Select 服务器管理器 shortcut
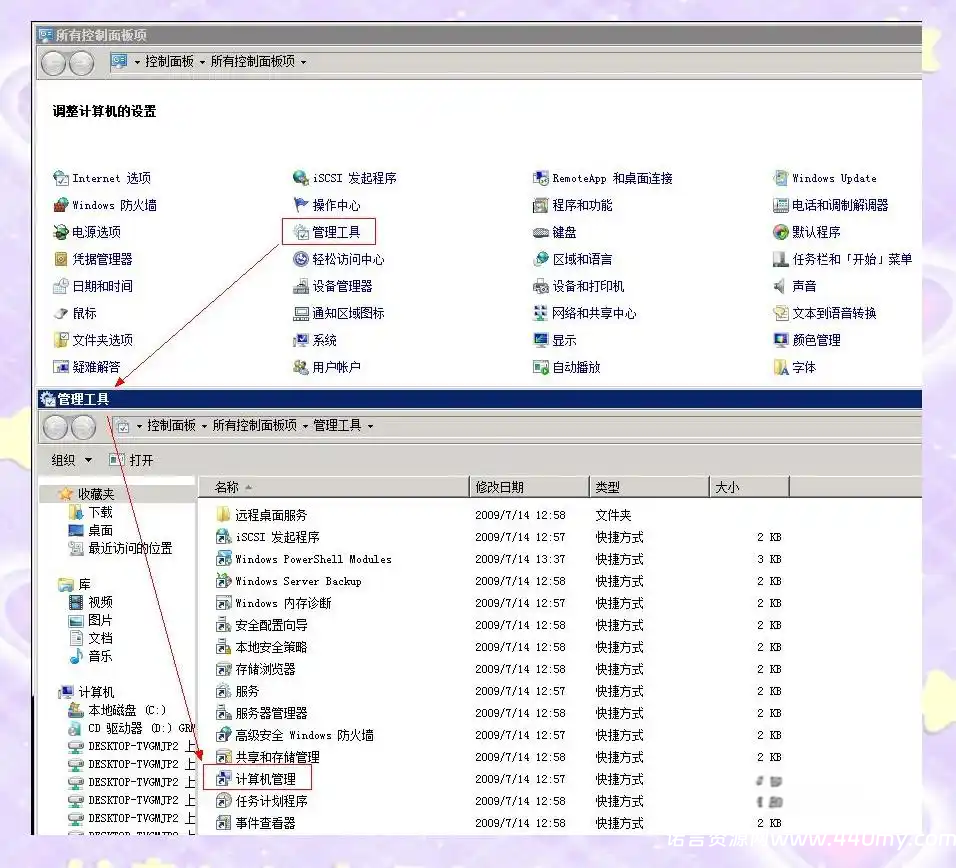Image resolution: width=956 pixels, height=868 pixels. (x=271, y=713)
